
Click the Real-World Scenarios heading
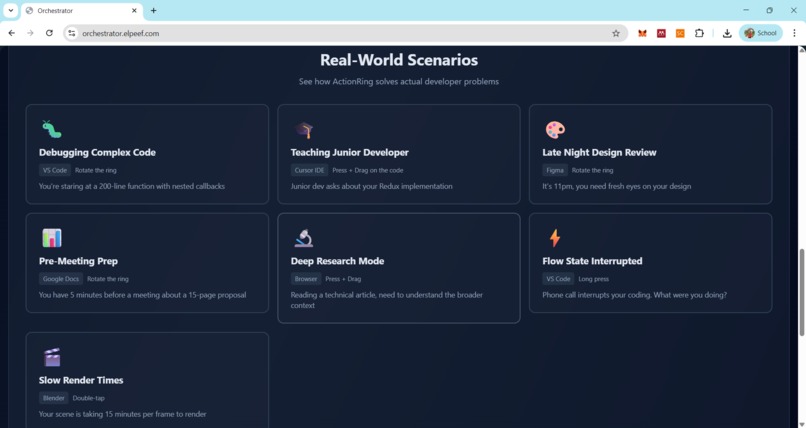[x=399, y=60]
